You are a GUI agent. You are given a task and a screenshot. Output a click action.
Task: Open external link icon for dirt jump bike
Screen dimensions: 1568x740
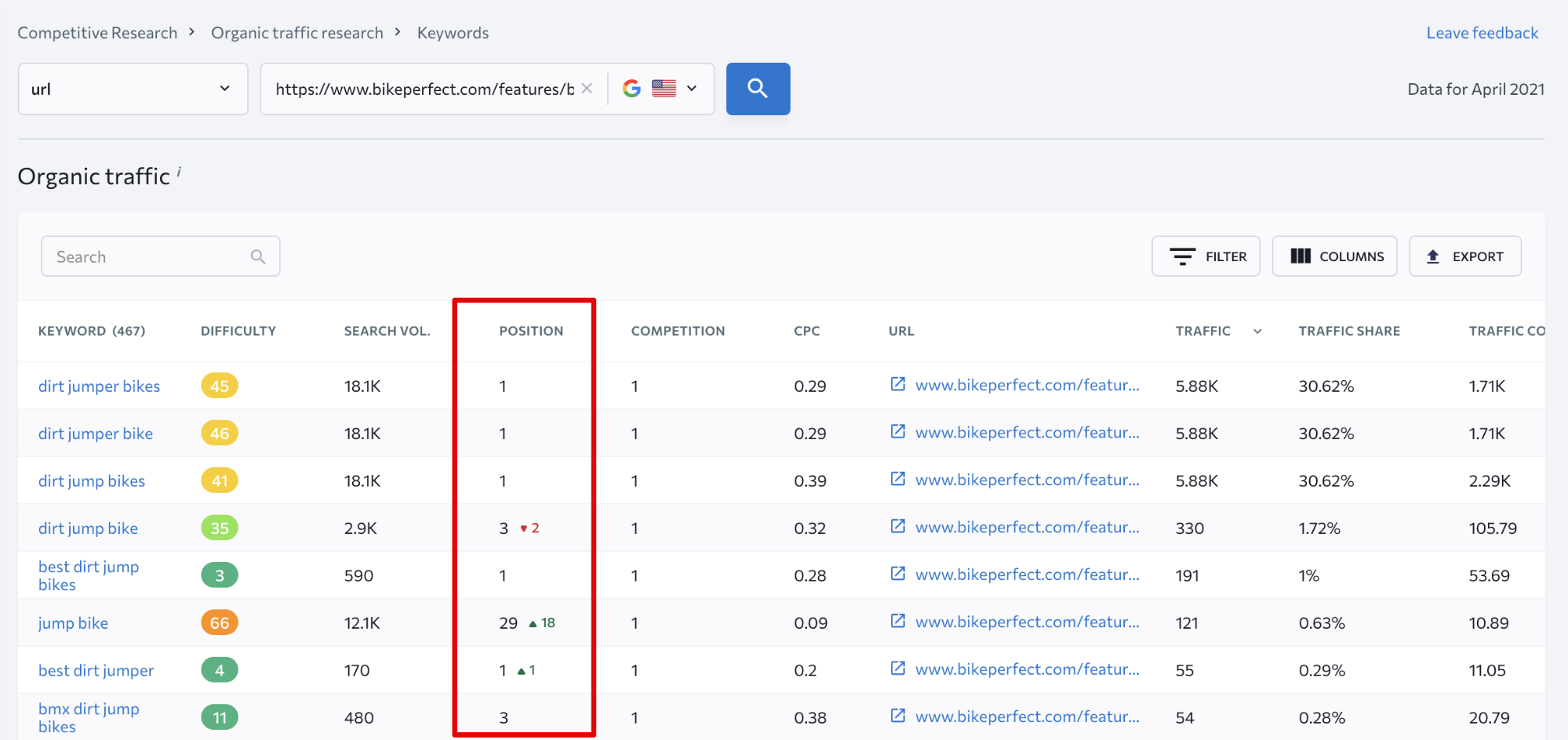(x=898, y=526)
